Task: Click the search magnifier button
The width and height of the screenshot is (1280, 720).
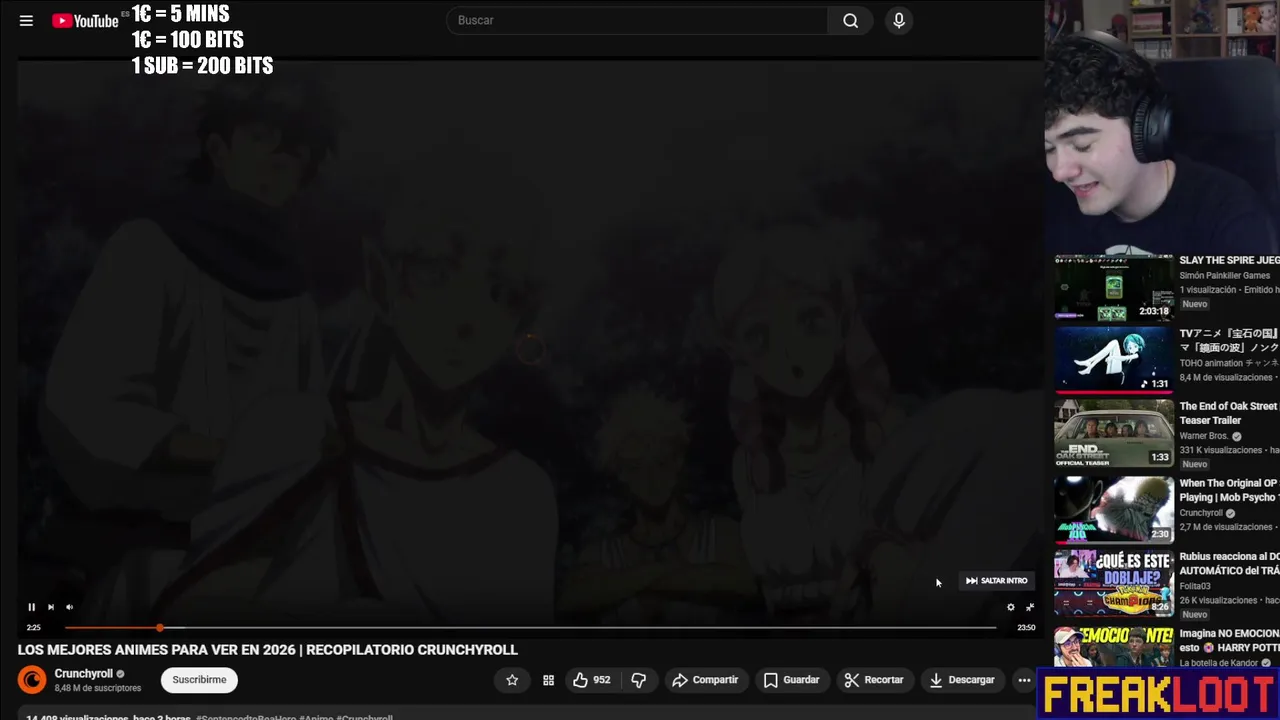Action: (850, 20)
